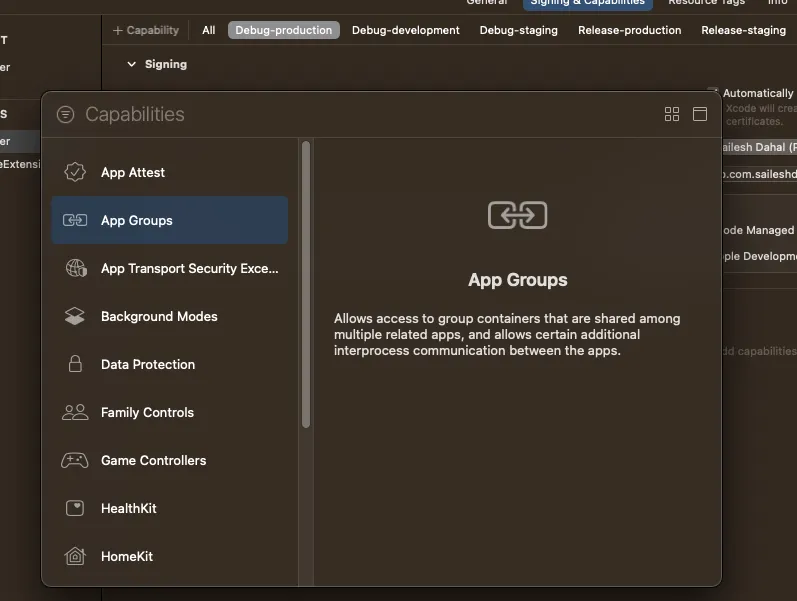Toggle the detail pane layout icon

(700, 114)
